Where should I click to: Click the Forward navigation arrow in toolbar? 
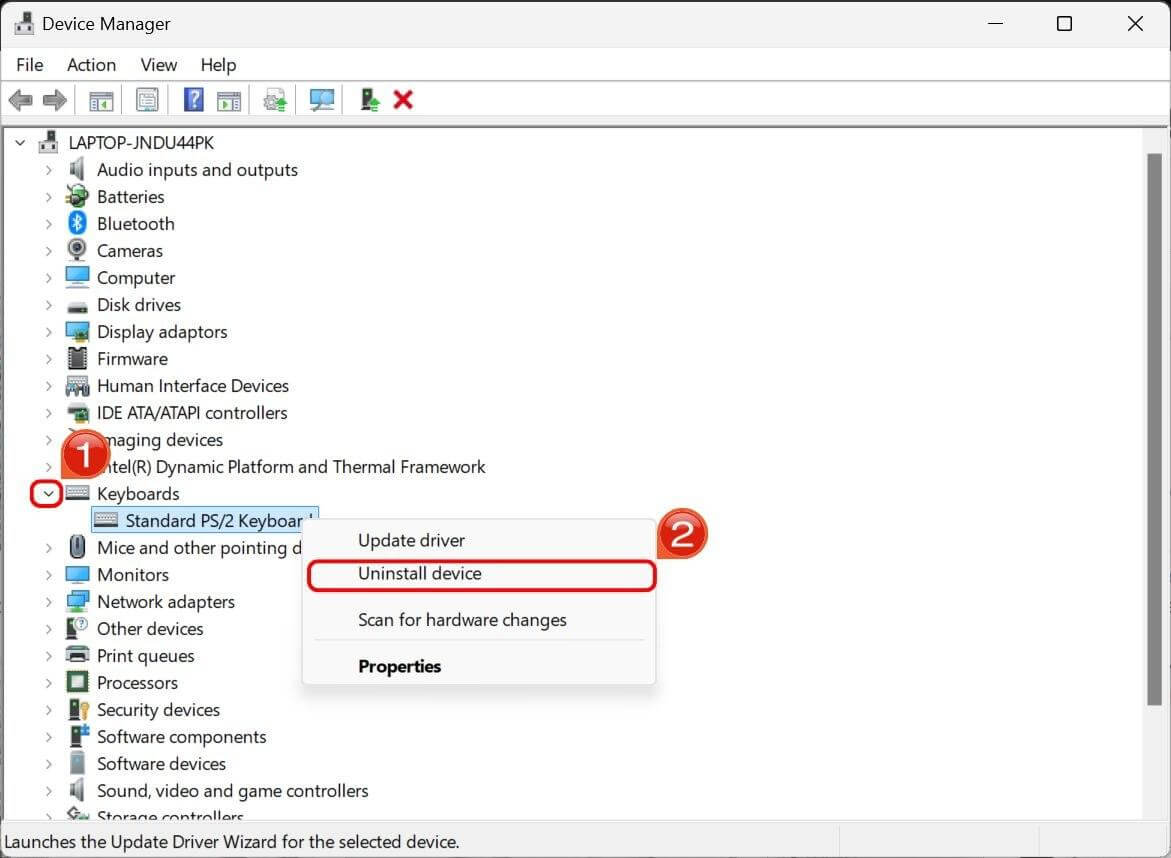click(54, 99)
